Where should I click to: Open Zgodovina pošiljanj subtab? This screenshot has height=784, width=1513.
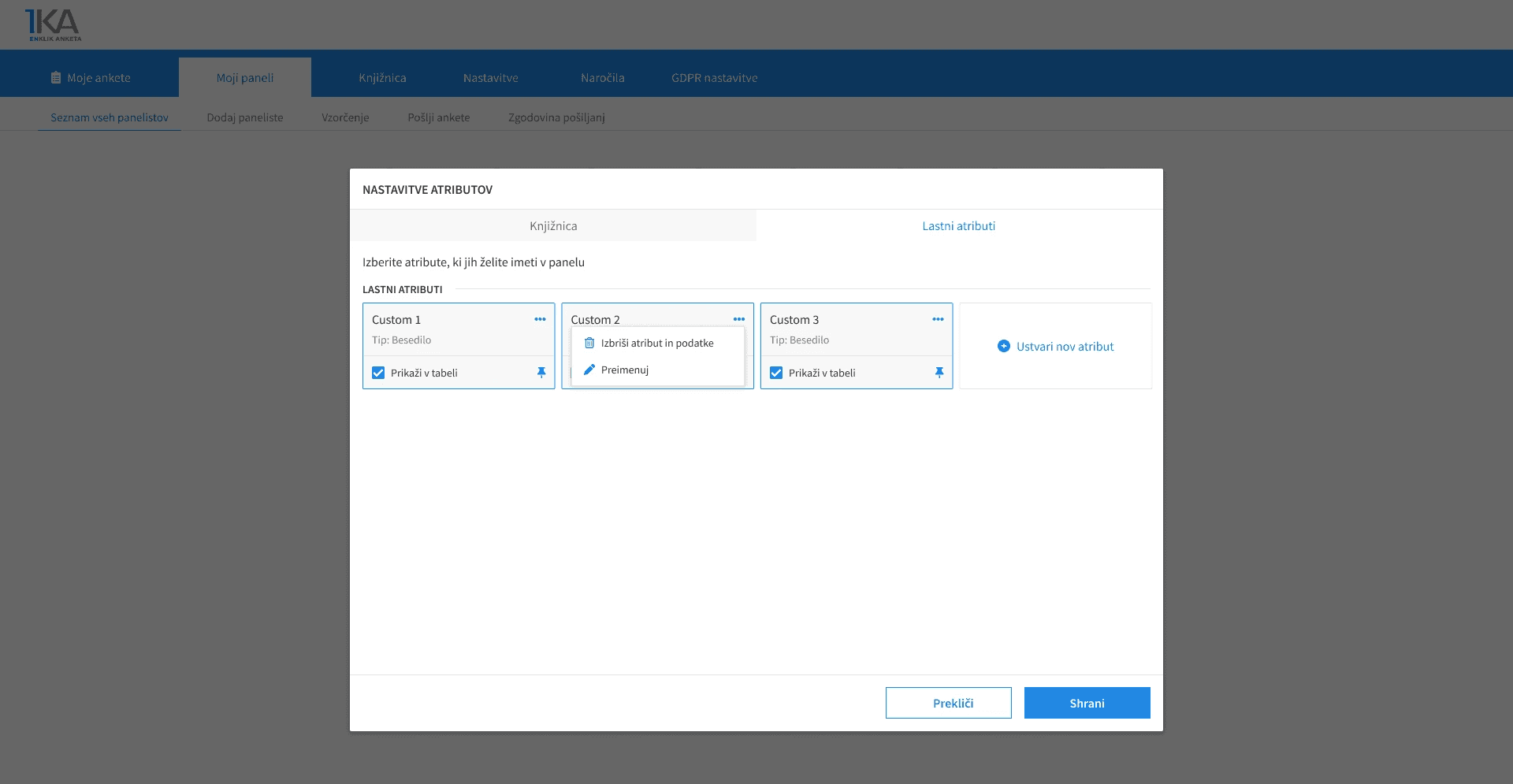pyautogui.click(x=556, y=117)
